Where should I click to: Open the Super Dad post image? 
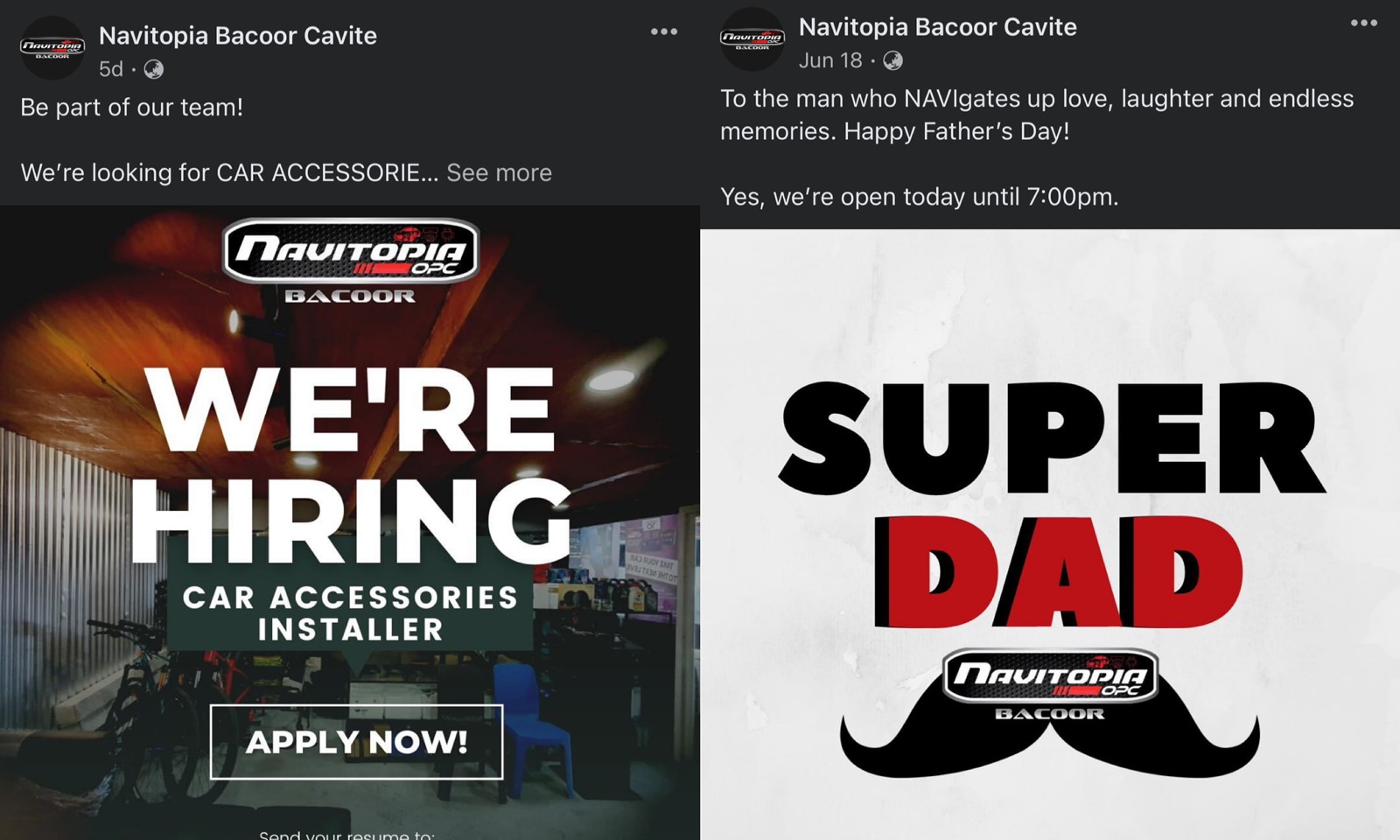(x=1050, y=535)
